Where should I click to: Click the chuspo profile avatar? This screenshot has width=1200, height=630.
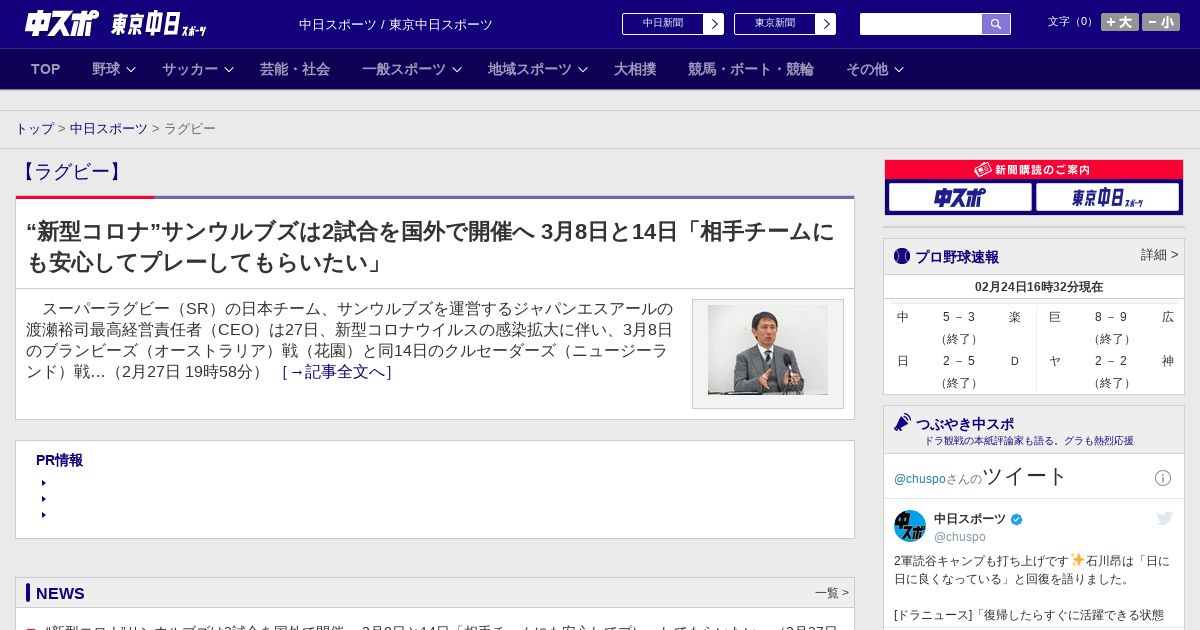click(x=910, y=526)
